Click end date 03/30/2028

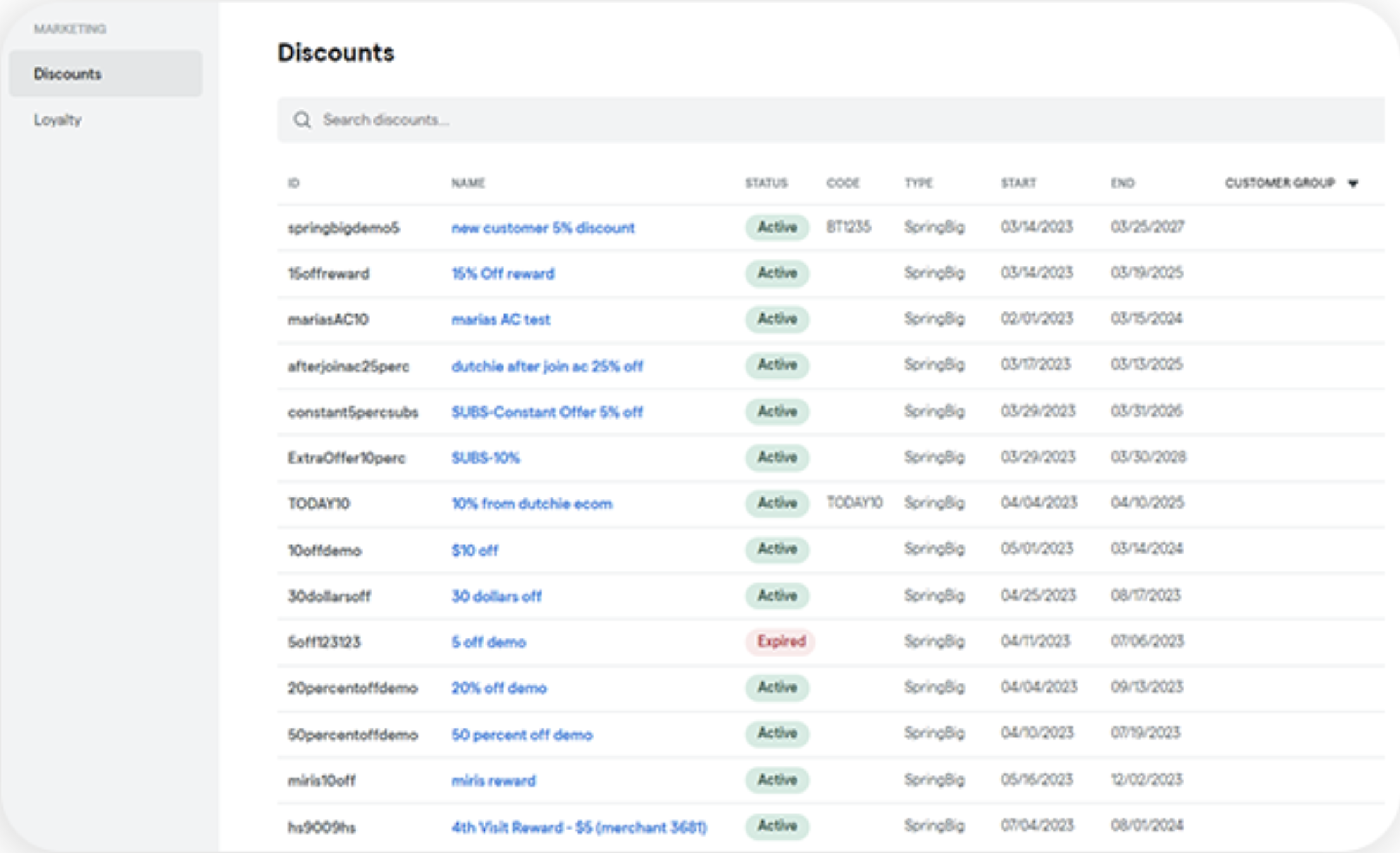click(x=1148, y=457)
